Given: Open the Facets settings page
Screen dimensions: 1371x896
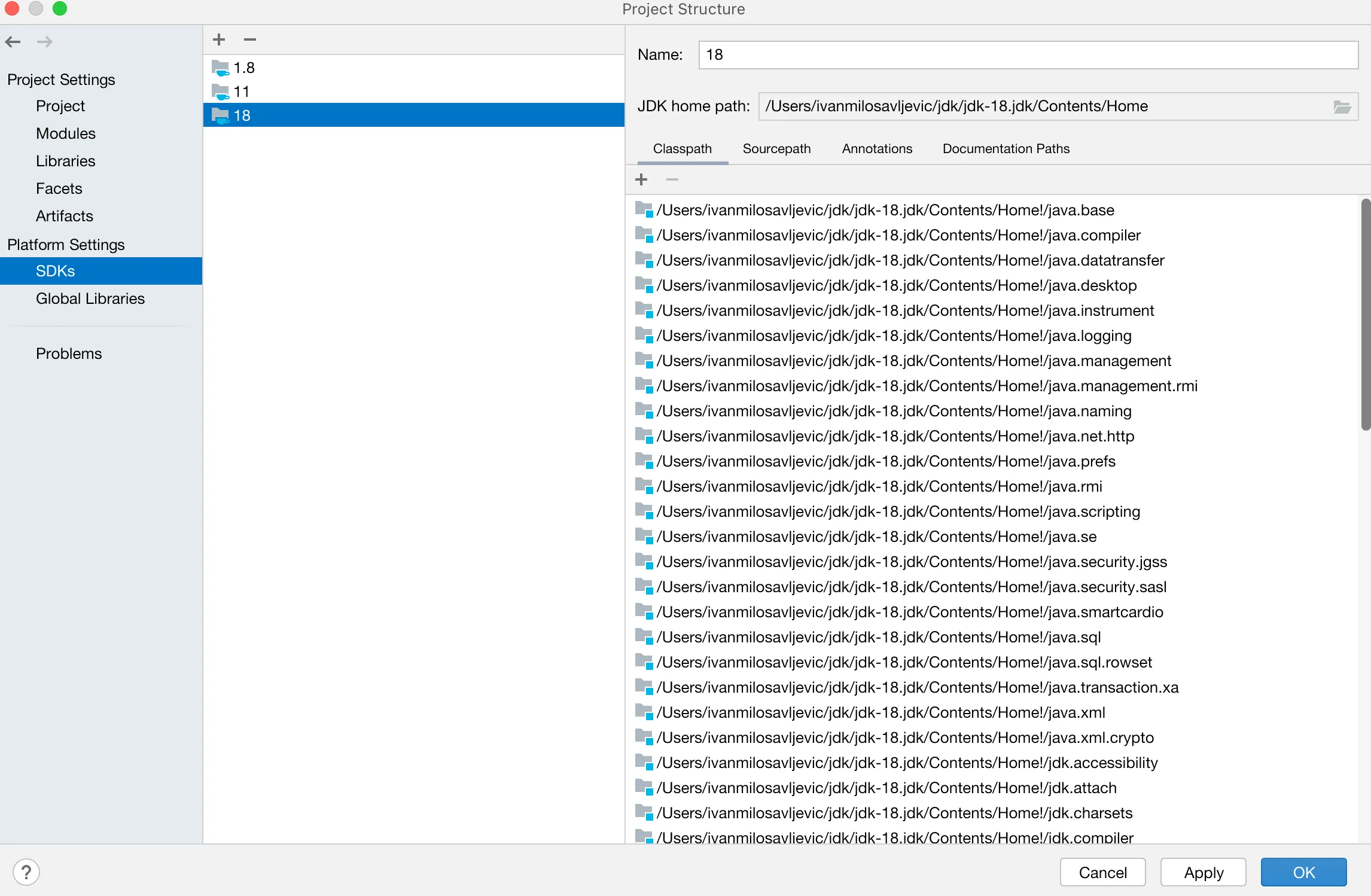Looking at the screenshot, I should pos(101,188).
